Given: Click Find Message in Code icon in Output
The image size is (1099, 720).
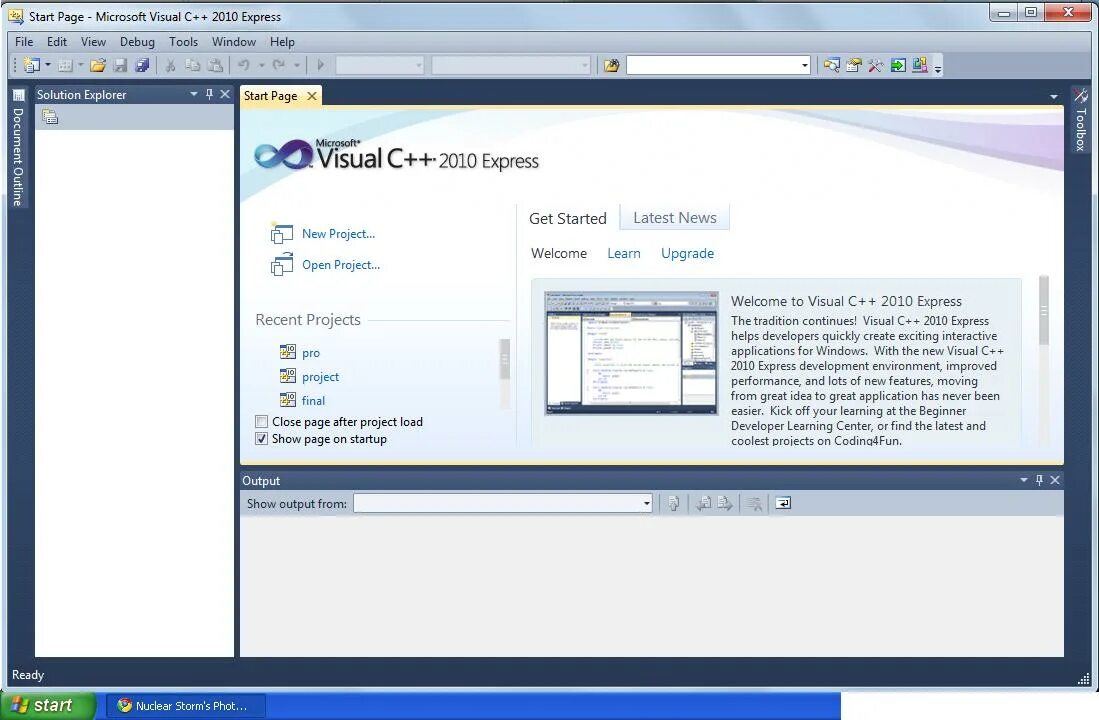Looking at the screenshot, I should [x=674, y=503].
